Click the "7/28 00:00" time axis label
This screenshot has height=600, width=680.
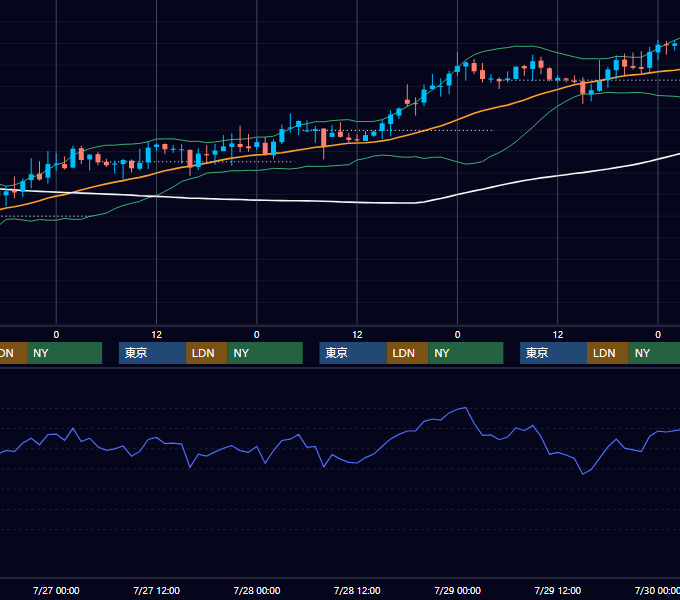click(x=257, y=590)
